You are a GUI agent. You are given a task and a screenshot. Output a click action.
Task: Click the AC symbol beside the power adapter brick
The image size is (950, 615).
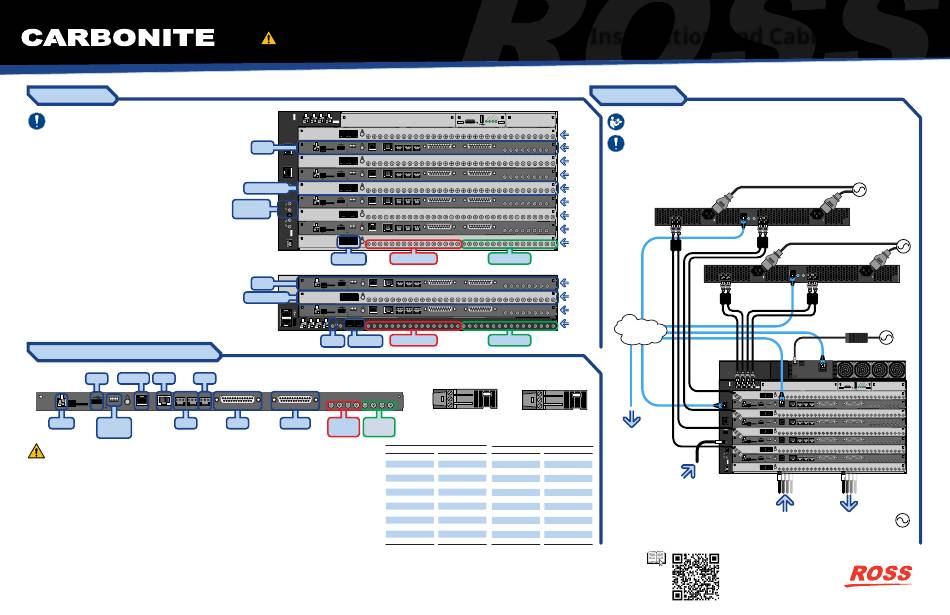pos(886,337)
